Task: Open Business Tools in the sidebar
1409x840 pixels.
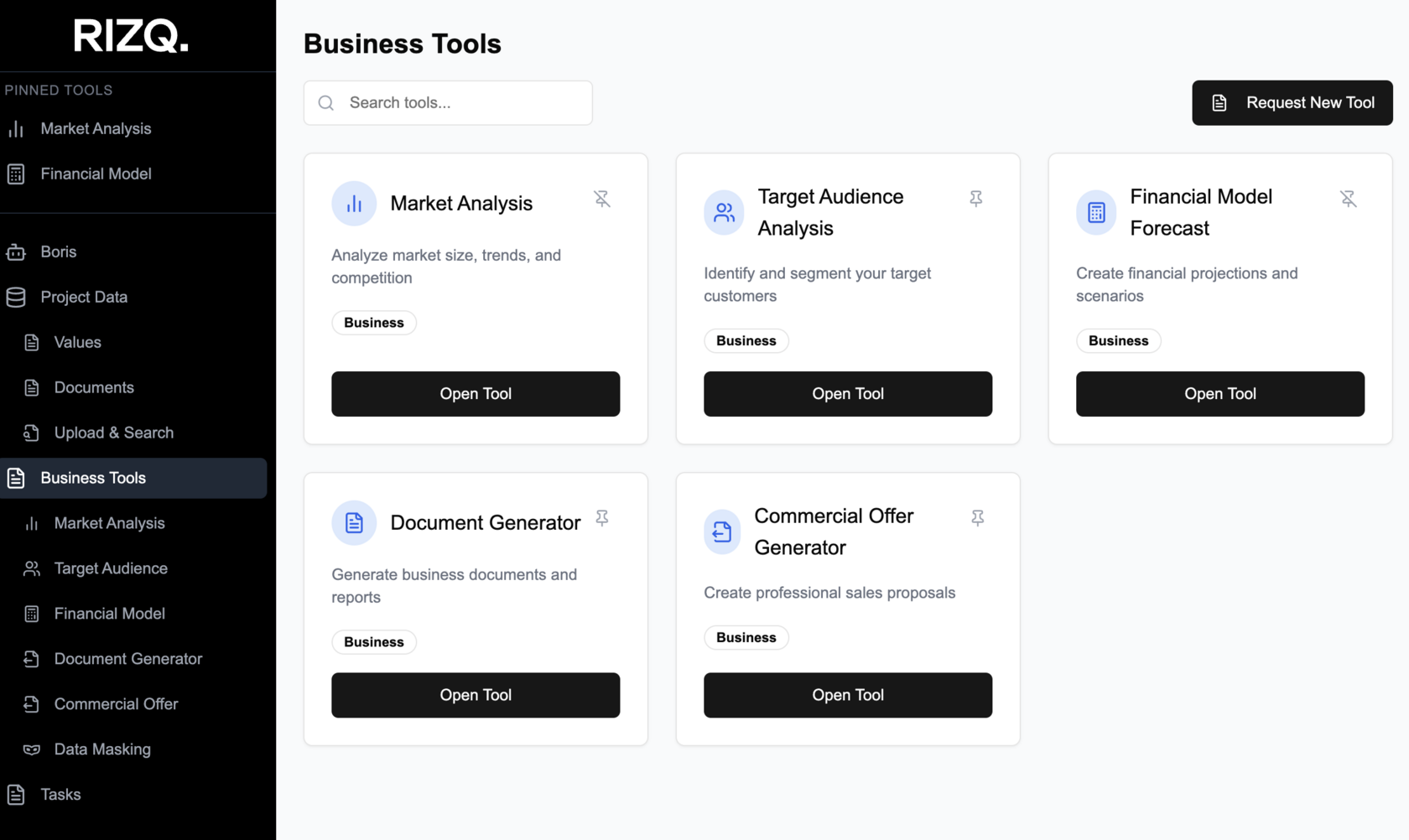Action: (x=133, y=478)
